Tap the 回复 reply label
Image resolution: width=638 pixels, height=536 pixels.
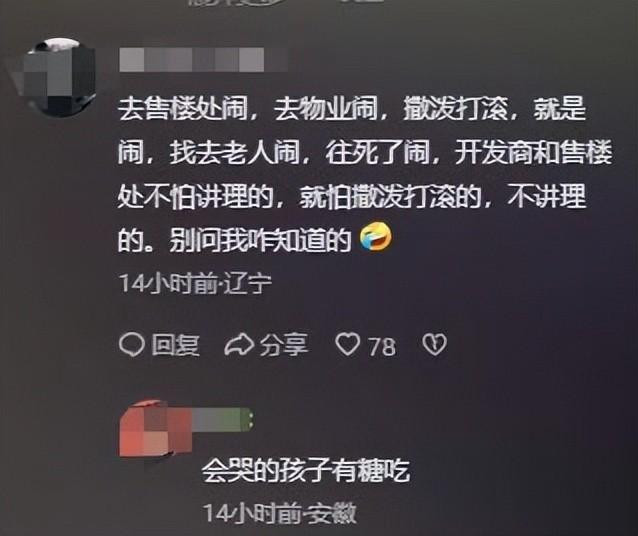coord(175,345)
